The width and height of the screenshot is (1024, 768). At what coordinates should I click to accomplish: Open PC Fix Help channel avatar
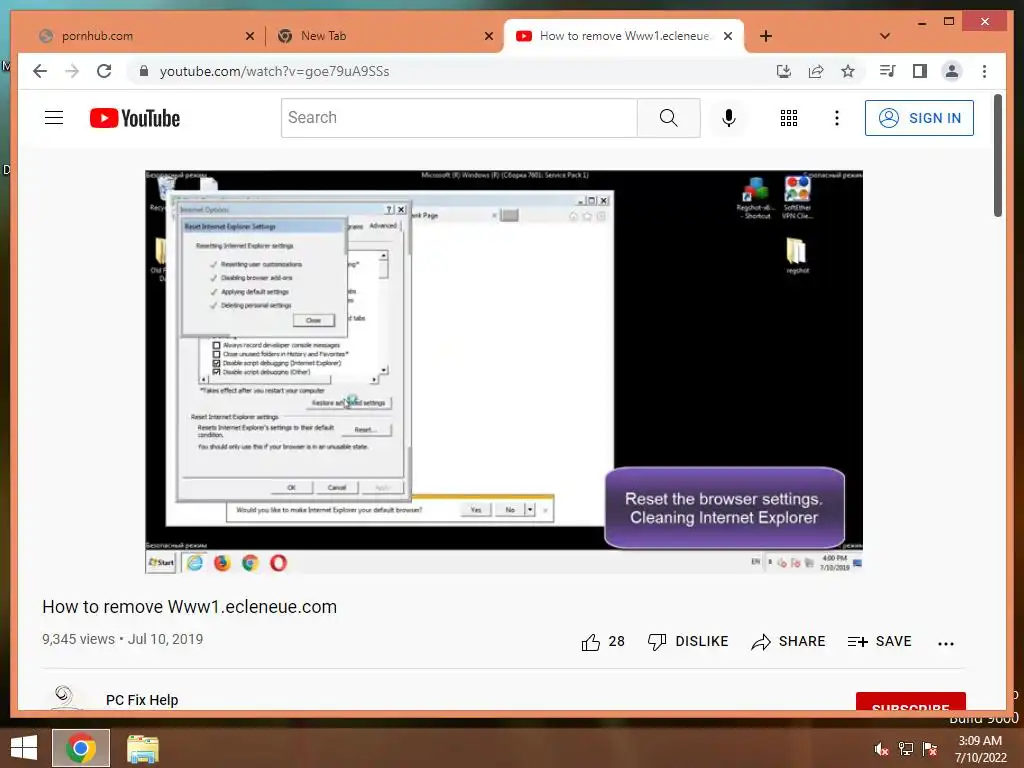click(64, 697)
